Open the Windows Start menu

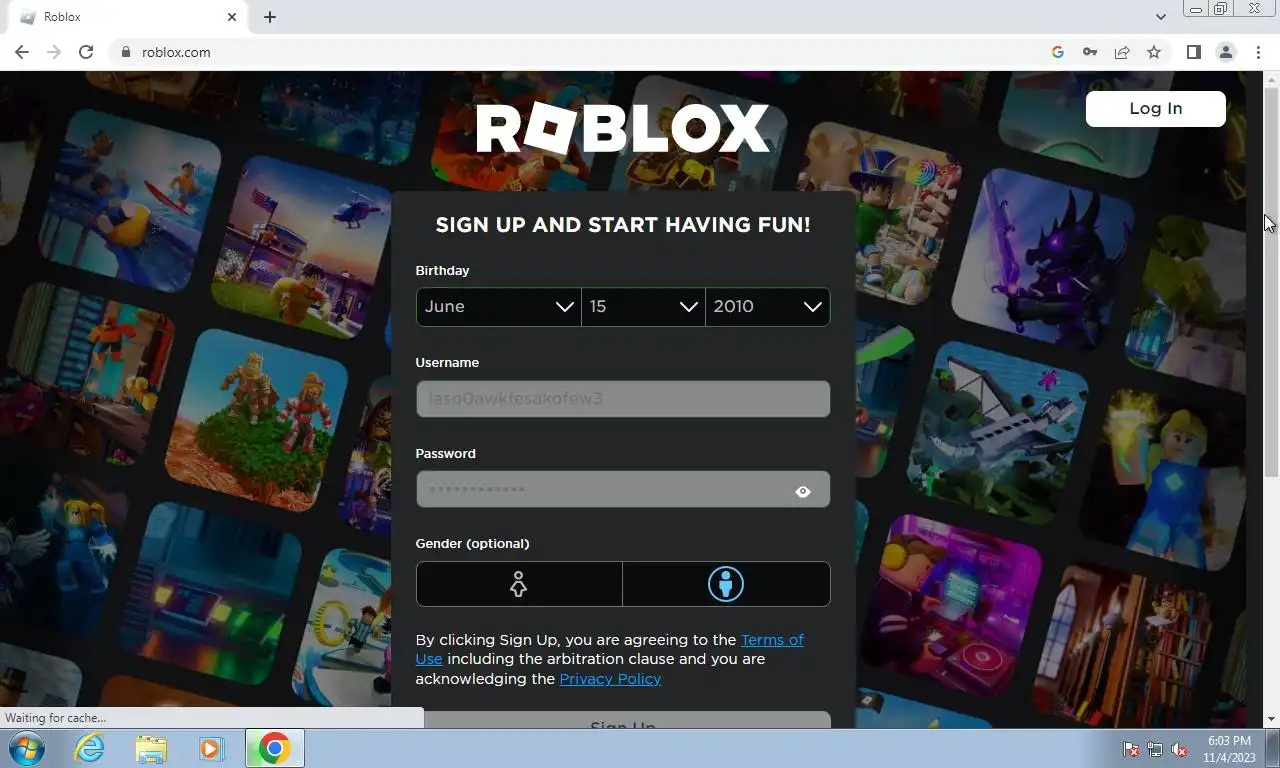[27, 748]
